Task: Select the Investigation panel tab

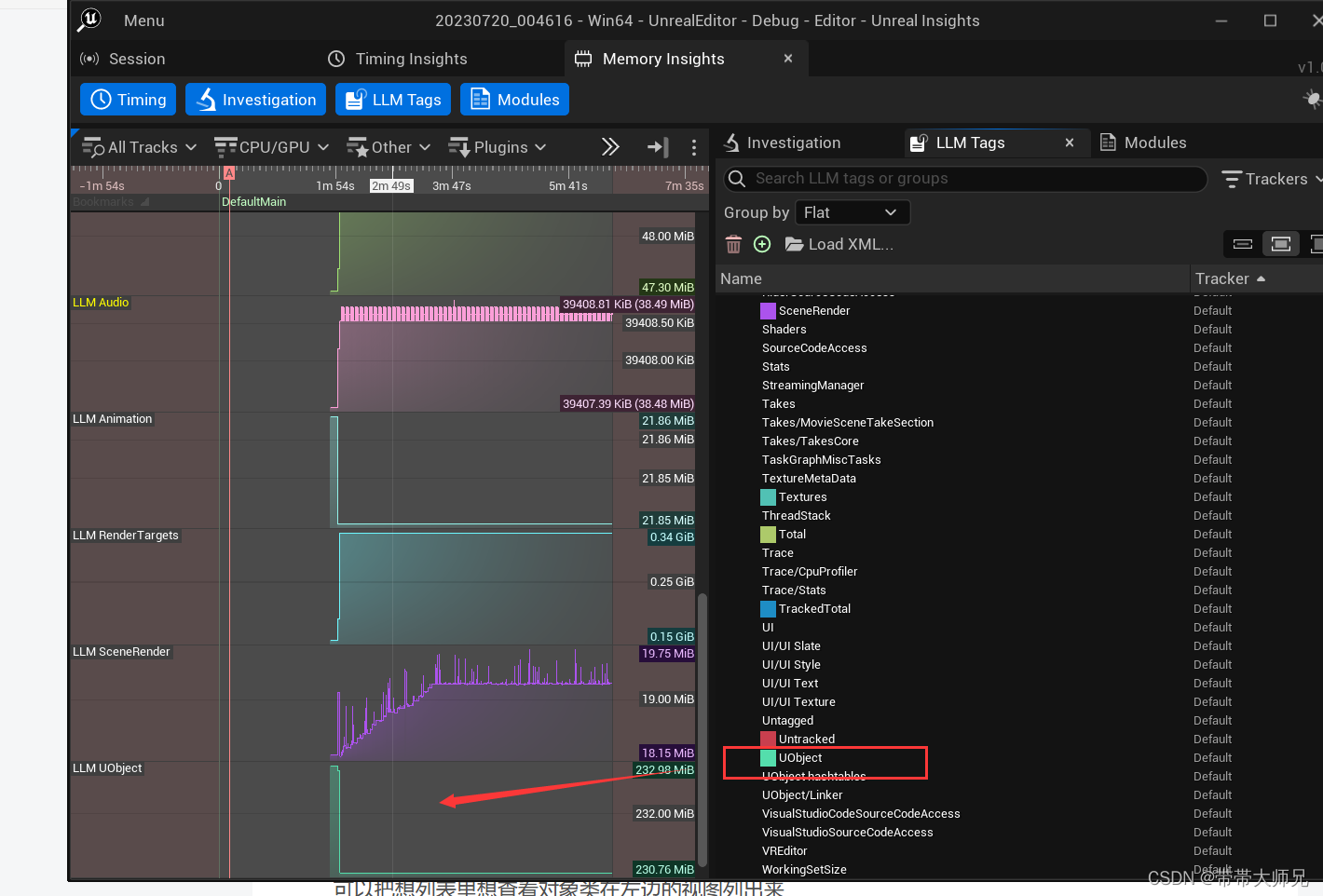Action: pyautogui.click(x=782, y=143)
